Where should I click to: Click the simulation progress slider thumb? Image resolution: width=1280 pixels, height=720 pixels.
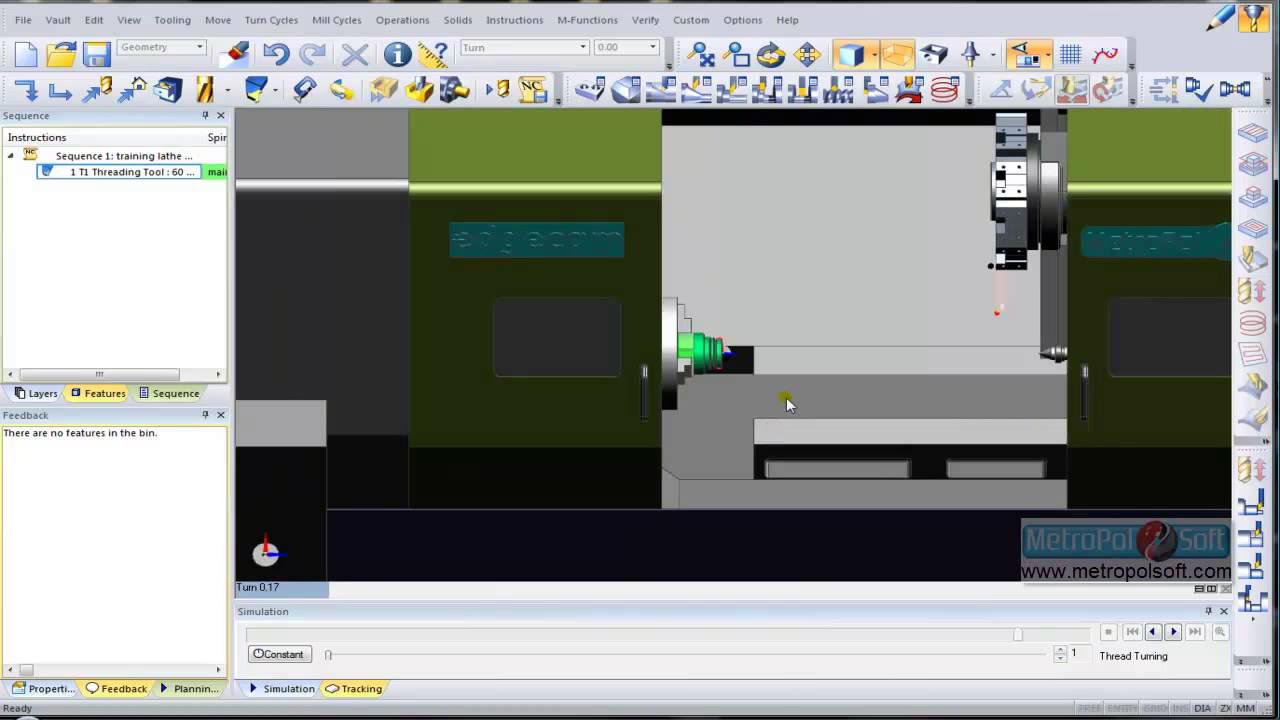click(x=1018, y=634)
